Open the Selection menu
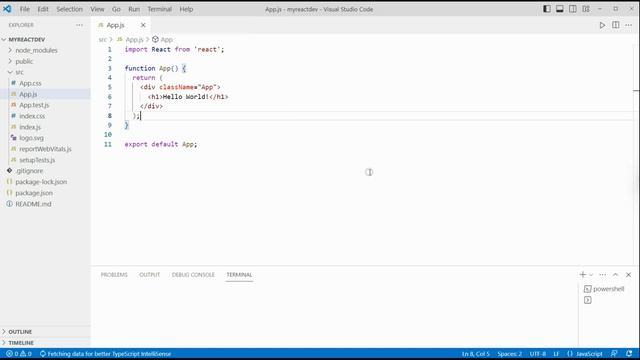 pyautogui.click(x=69, y=9)
